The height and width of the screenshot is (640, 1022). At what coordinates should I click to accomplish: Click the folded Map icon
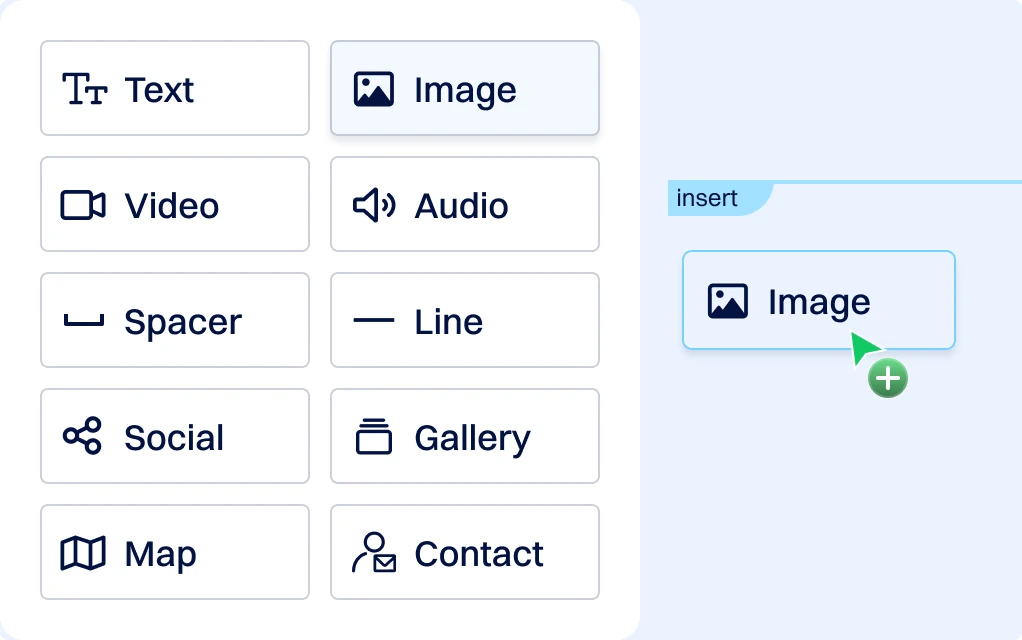pyautogui.click(x=83, y=553)
